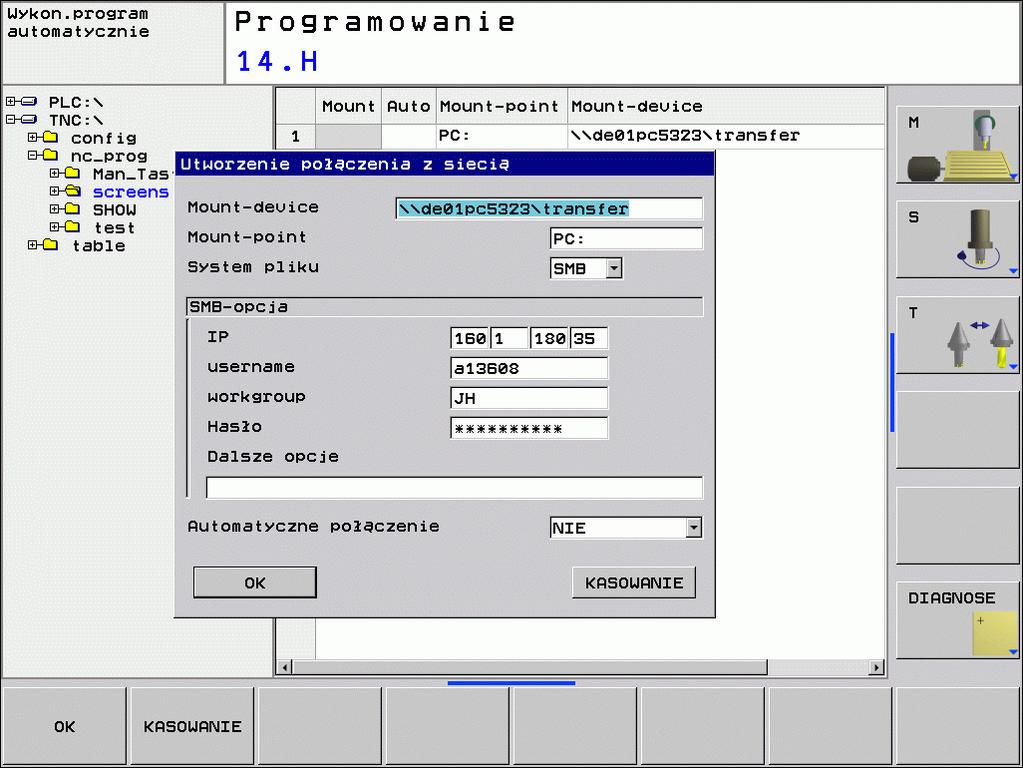Collapse the TNC:\ drive node
Screen dimensions: 1023x768
click(x=10, y=120)
